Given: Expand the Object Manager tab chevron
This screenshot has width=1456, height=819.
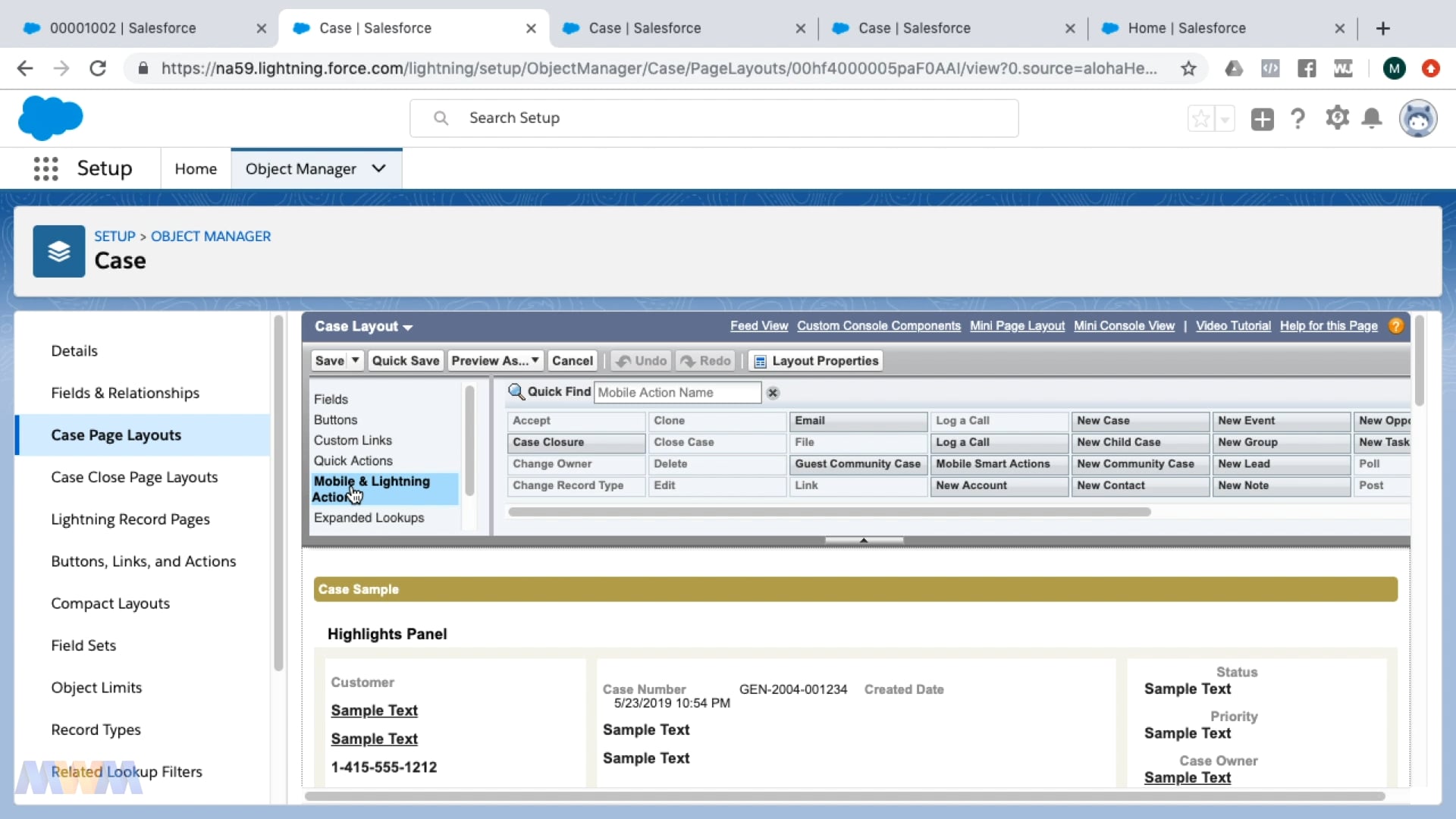Looking at the screenshot, I should tap(379, 168).
